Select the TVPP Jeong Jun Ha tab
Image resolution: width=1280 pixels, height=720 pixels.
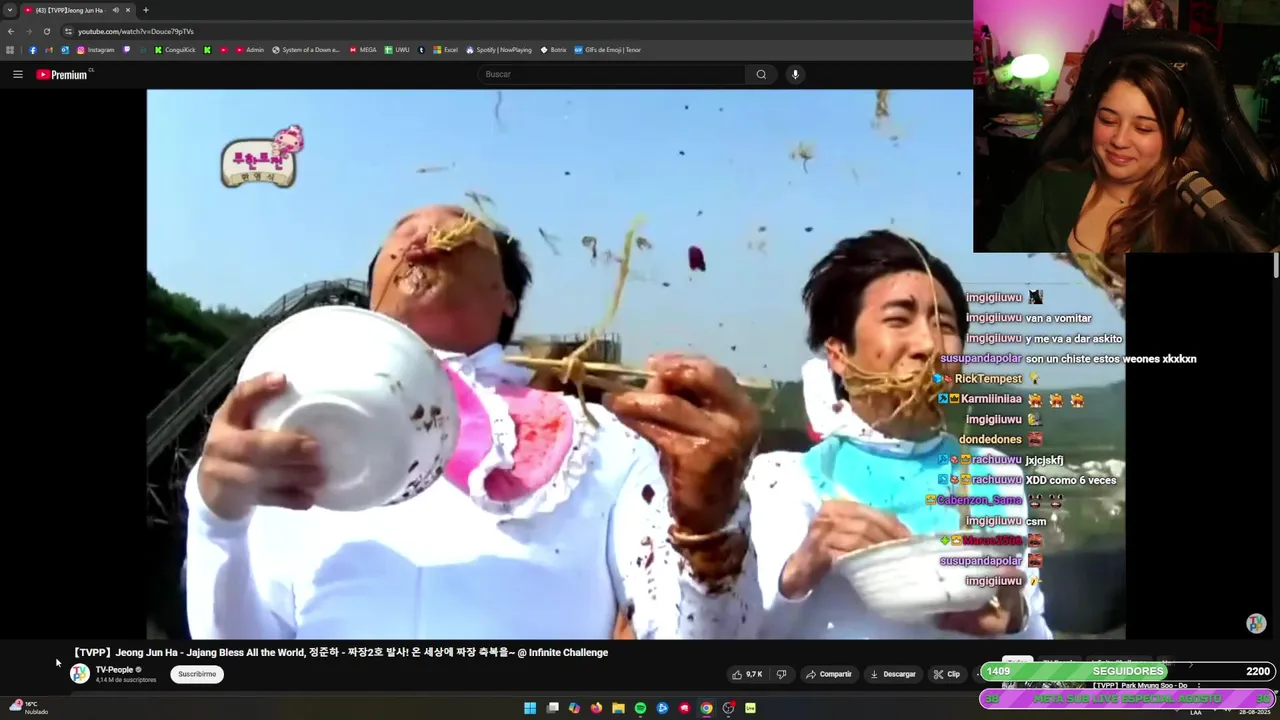point(68,10)
